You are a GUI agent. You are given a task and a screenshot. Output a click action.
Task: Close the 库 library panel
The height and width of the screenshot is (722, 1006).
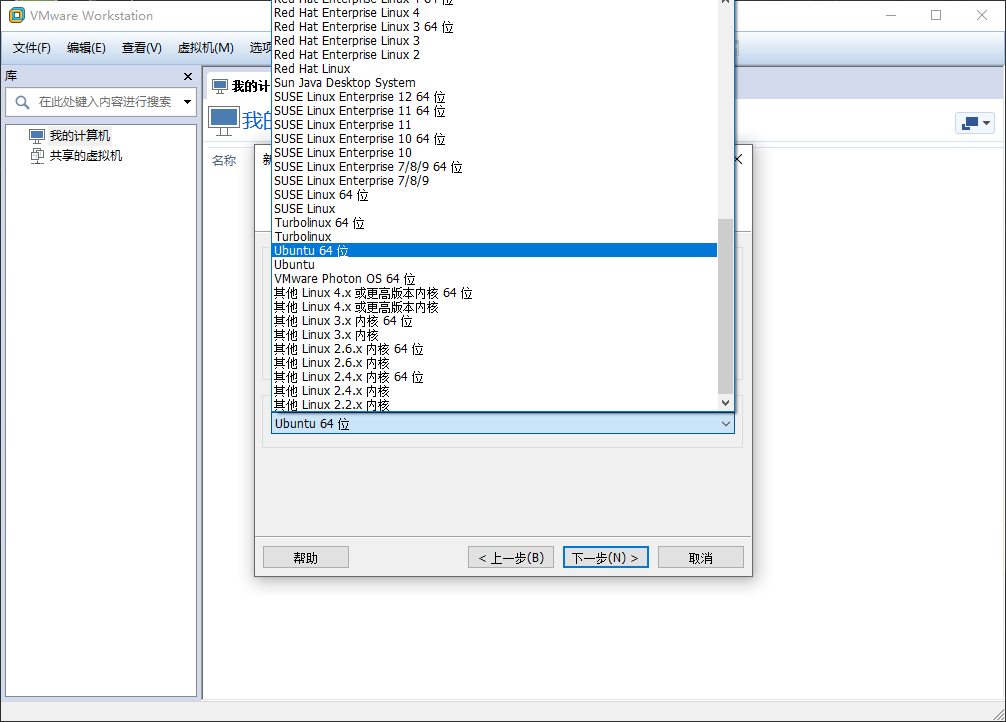tap(188, 76)
